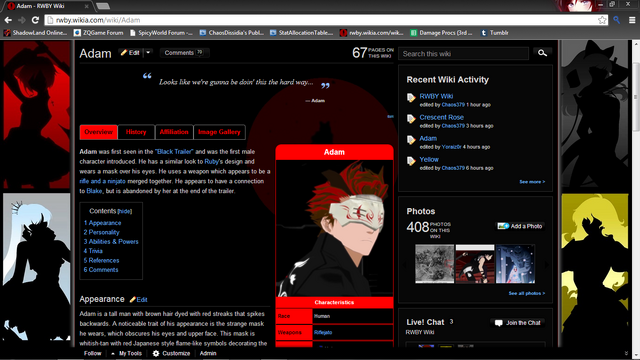Go back using browser back arrow
Viewport: 640px width, 360px height.
click(8, 20)
